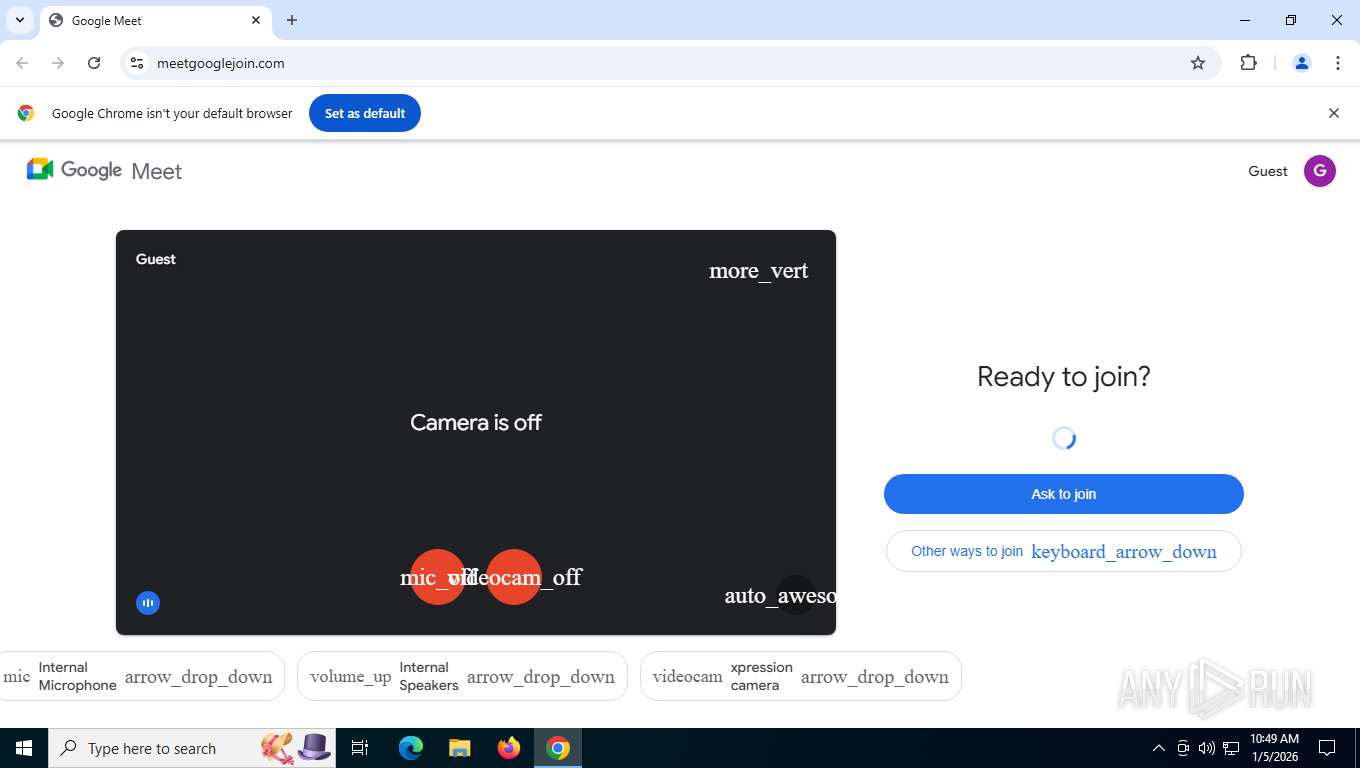Go back to previous page
The image size is (1360, 768).
click(x=22, y=63)
